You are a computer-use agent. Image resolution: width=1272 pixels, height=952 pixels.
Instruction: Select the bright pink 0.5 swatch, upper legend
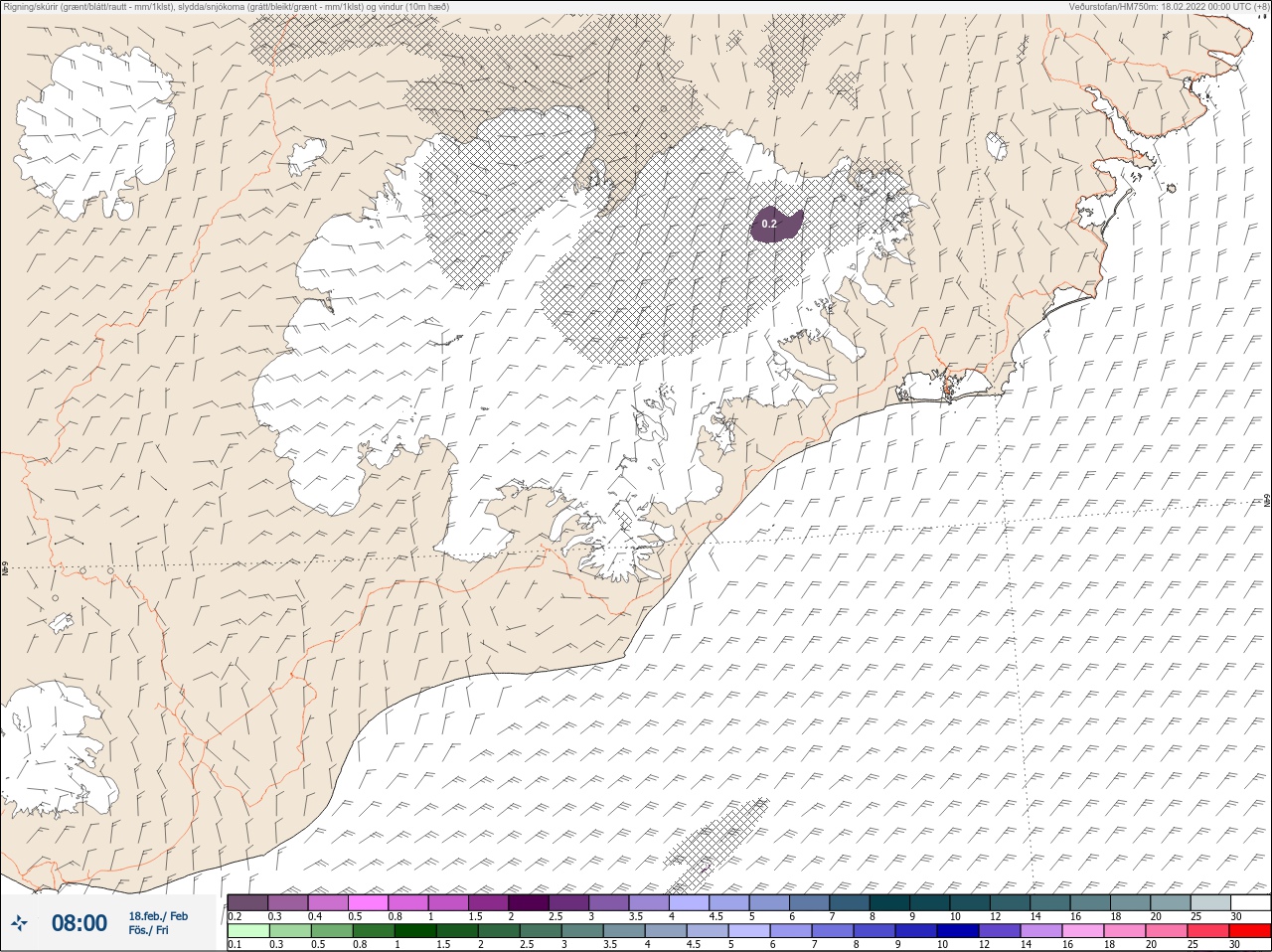[x=368, y=902]
